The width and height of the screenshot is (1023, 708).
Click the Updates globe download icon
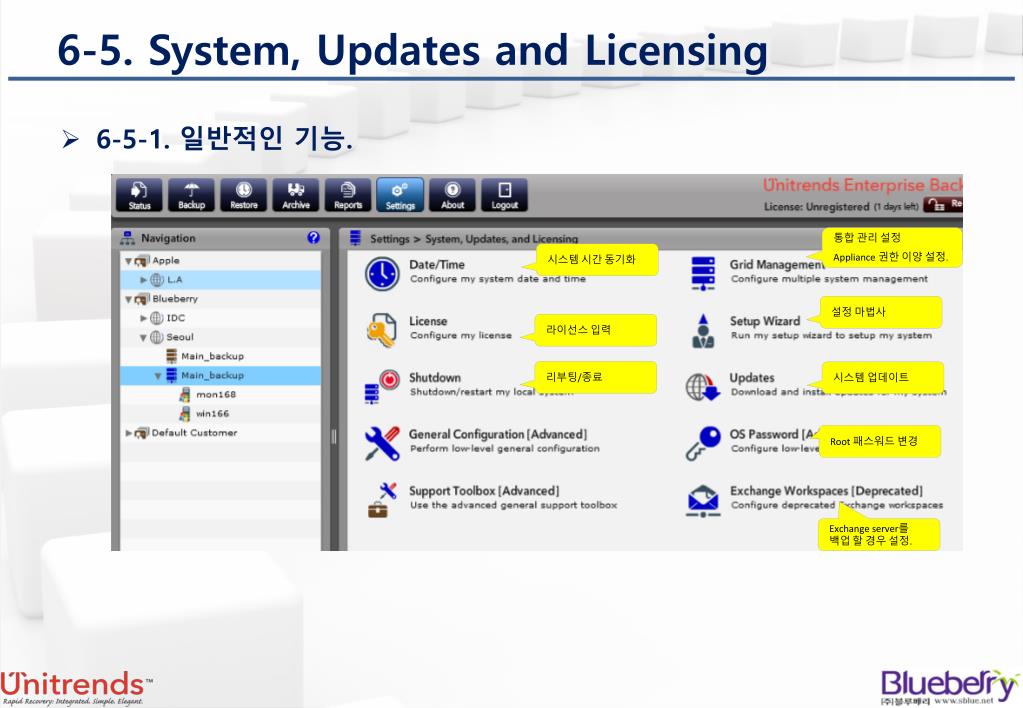(702, 387)
